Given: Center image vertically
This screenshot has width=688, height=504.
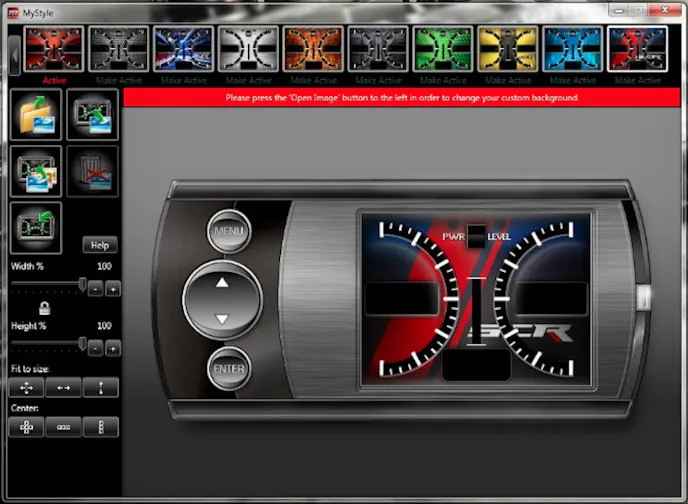Looking at the screenshot, I should point(101,427).
